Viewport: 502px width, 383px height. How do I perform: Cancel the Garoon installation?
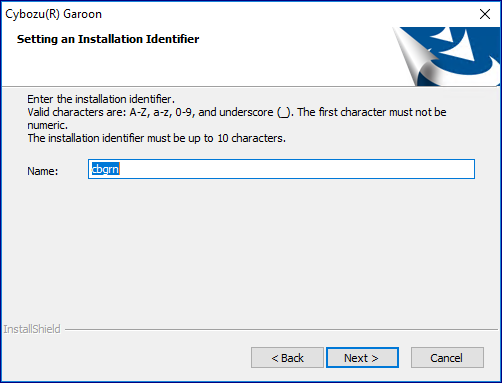coord(447,358)
